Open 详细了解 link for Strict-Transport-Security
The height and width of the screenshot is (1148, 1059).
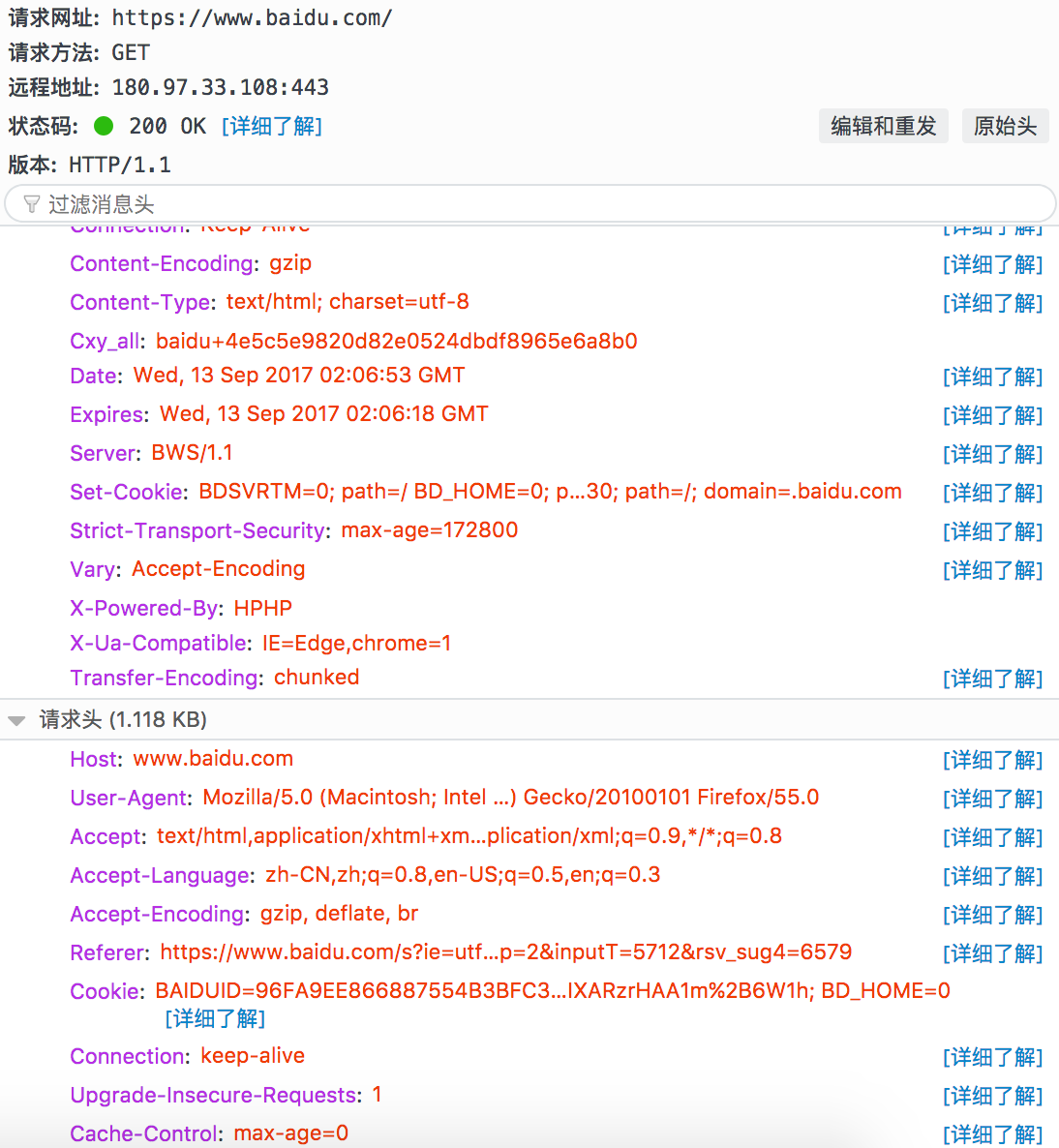click(992, 531)
